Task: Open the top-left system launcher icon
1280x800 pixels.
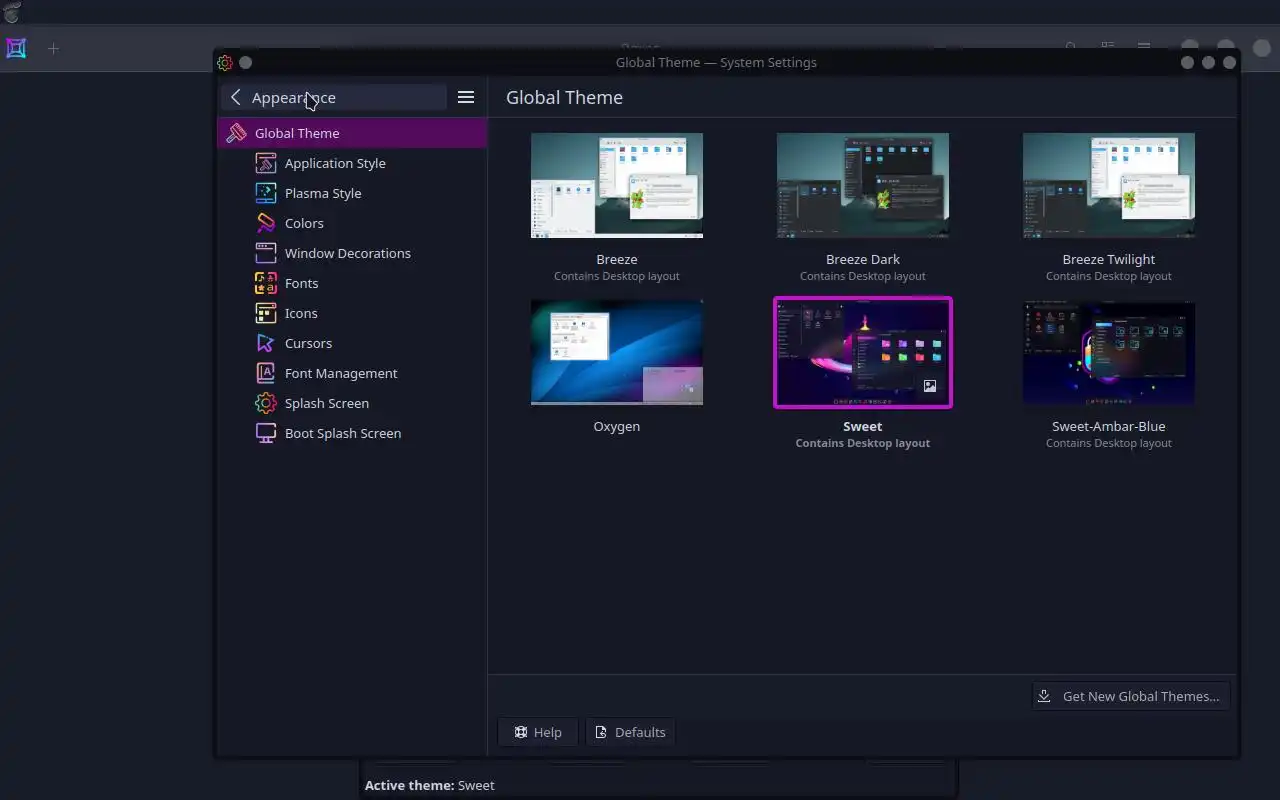Action: [12, 12]
